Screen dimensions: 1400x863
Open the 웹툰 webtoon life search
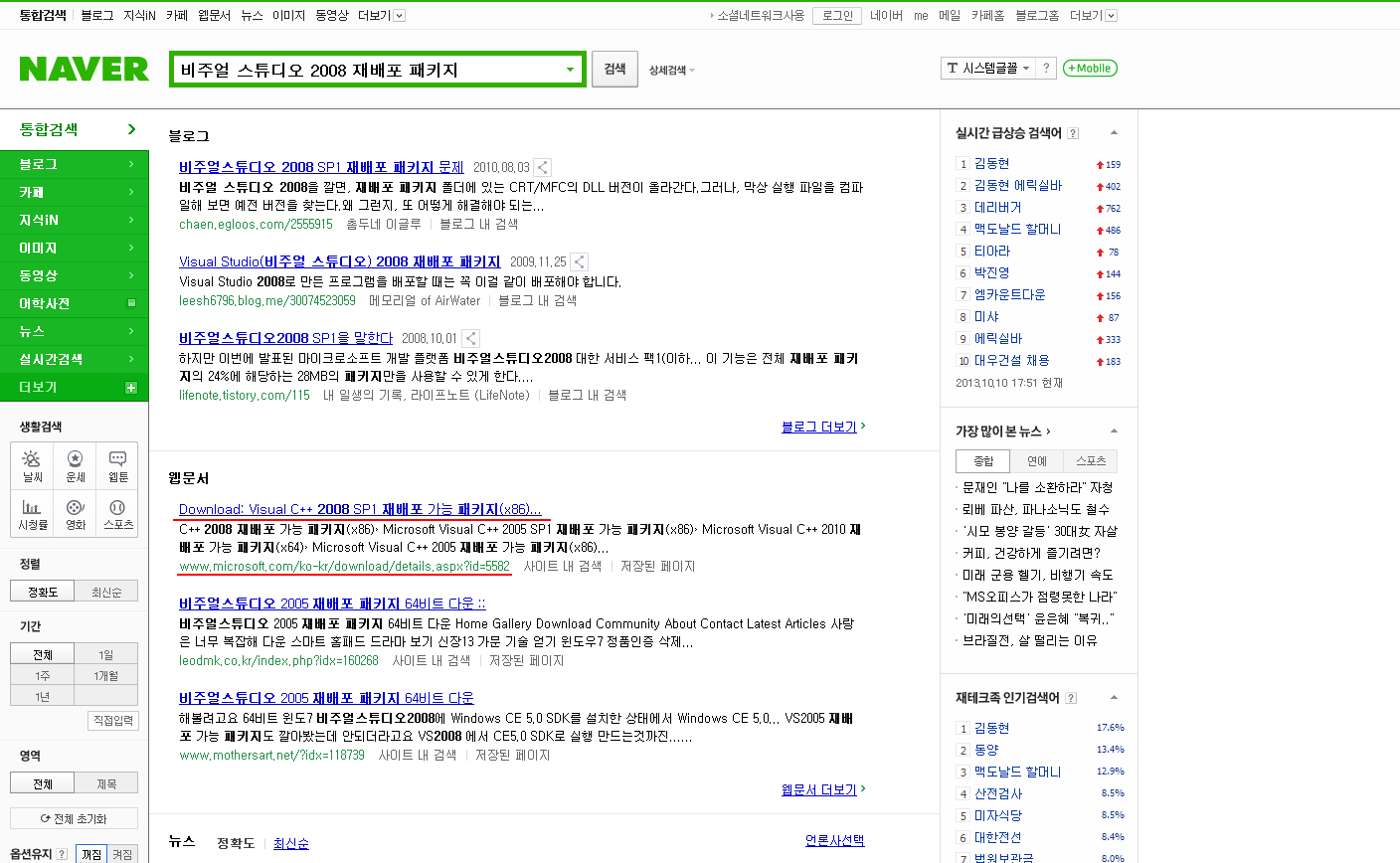(118, 465)
